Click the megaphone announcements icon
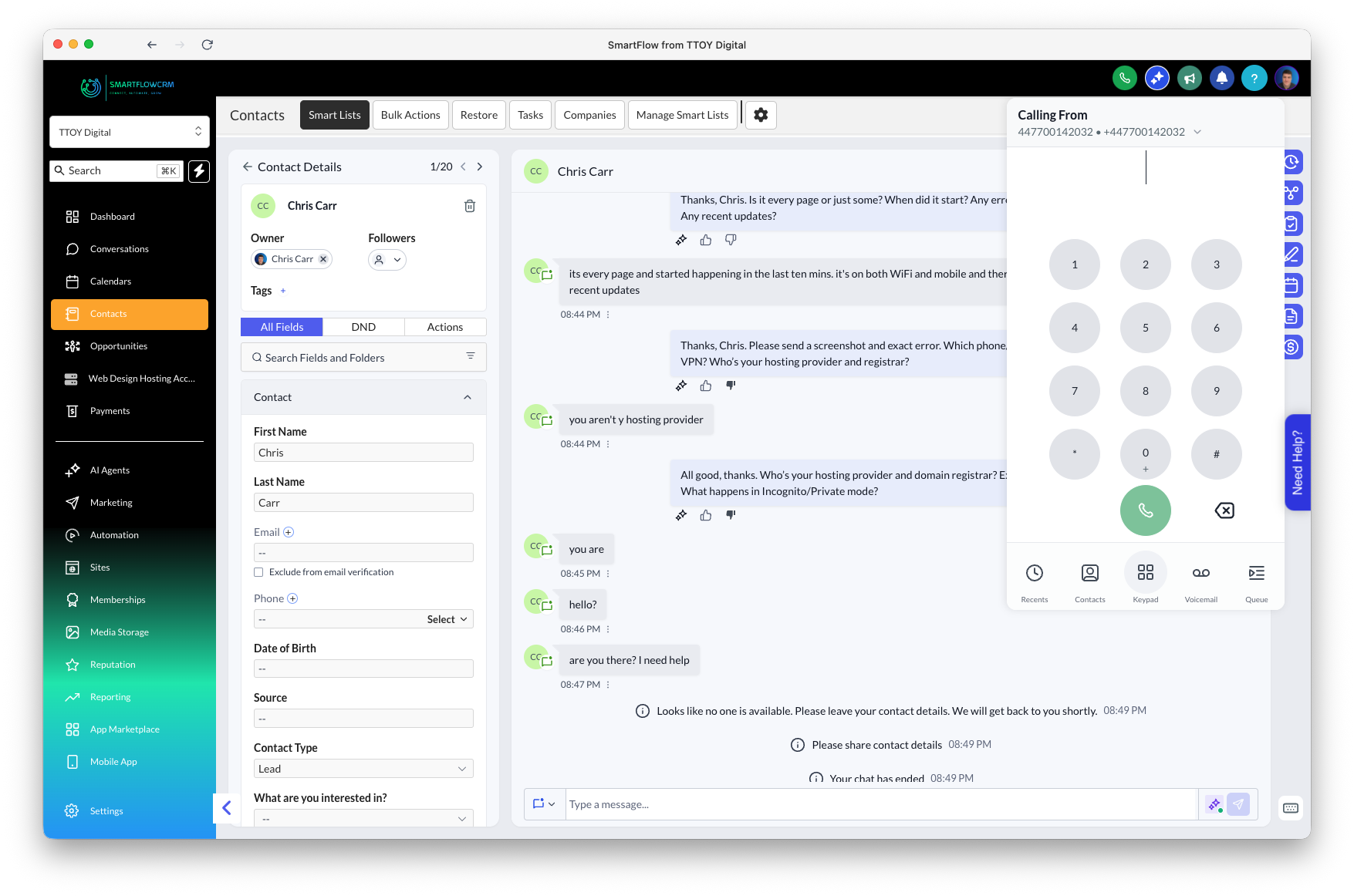This screenshot has width=1354, height=896. pos(1189,78)
